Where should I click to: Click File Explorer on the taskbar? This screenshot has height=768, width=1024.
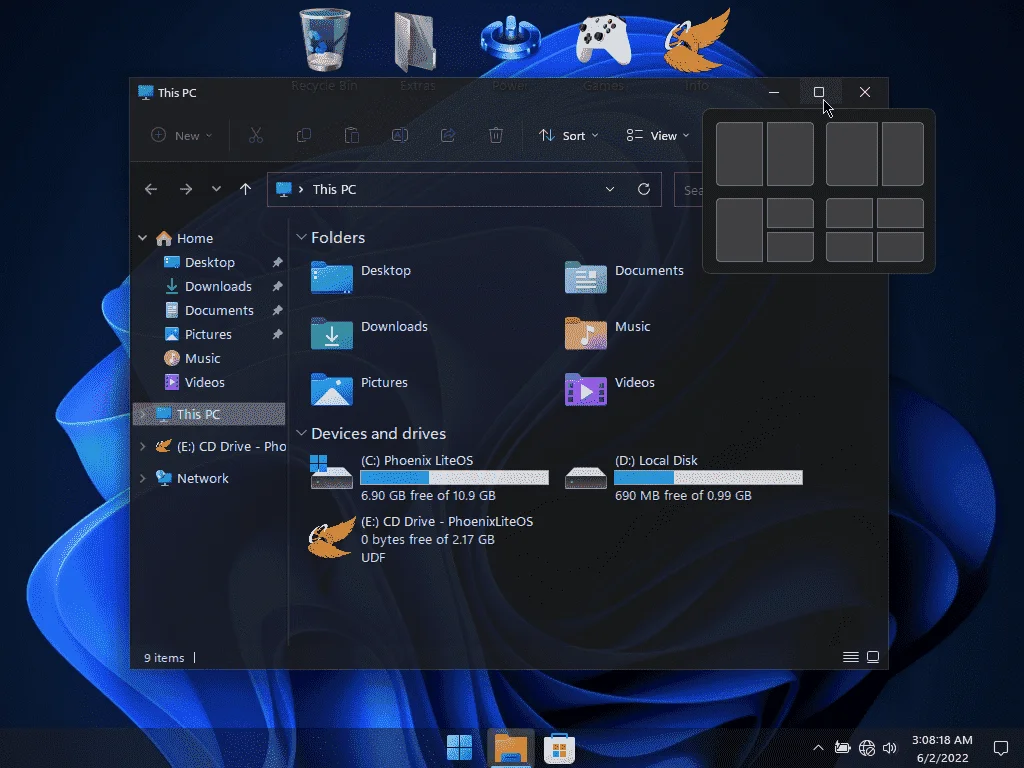tap(511, 748)
